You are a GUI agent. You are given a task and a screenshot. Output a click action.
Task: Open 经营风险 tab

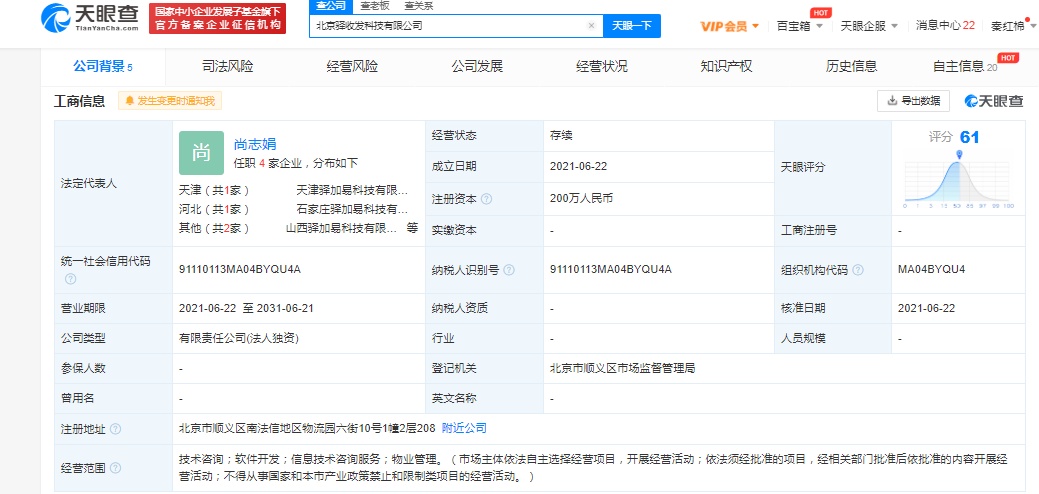click(x=352, y=66)
